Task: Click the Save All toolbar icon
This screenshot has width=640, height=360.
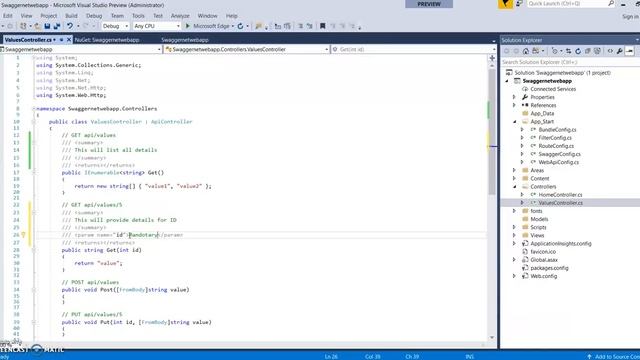Action: pos(57,26)
